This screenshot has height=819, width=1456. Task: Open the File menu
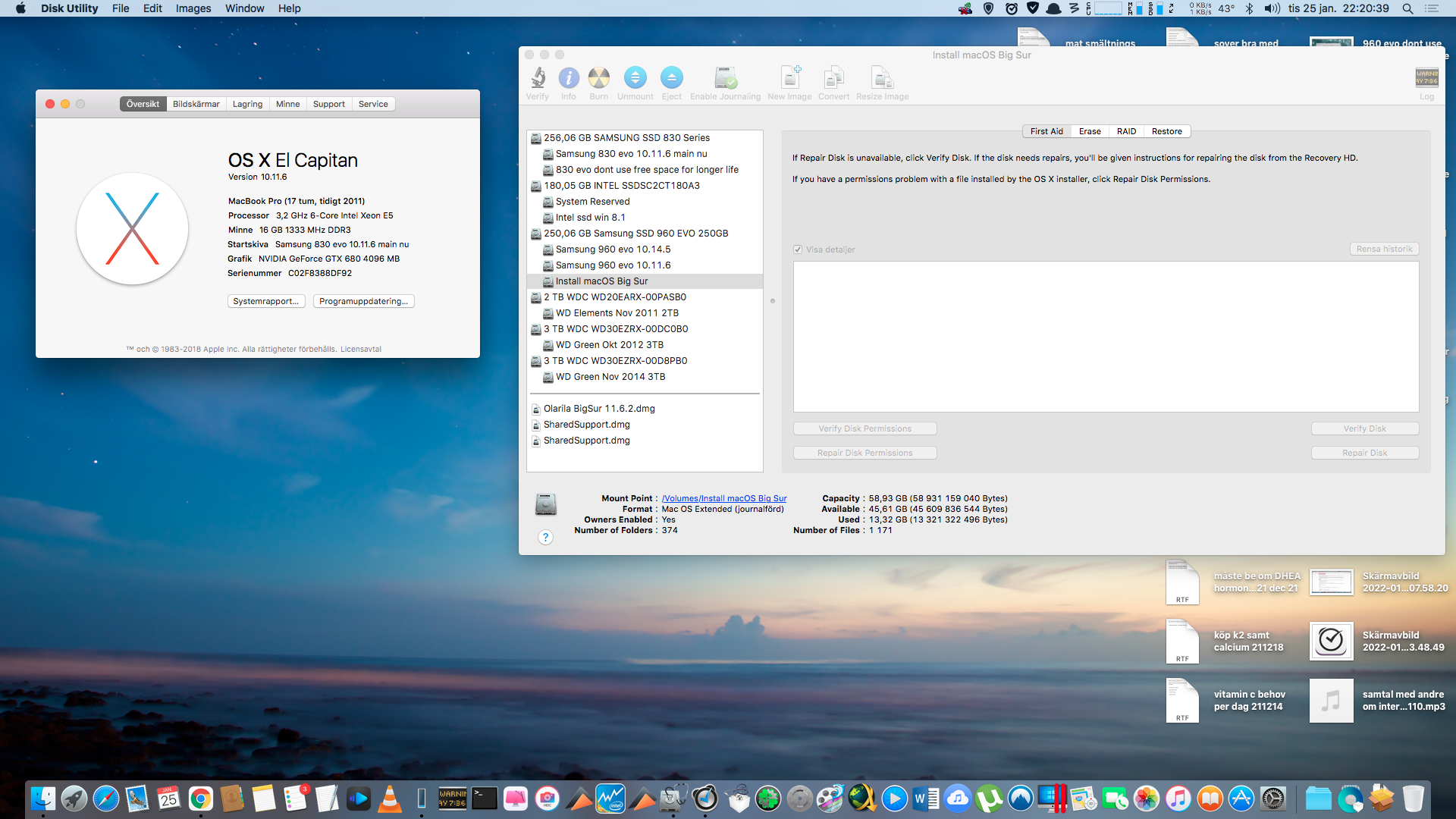point(121,8)
